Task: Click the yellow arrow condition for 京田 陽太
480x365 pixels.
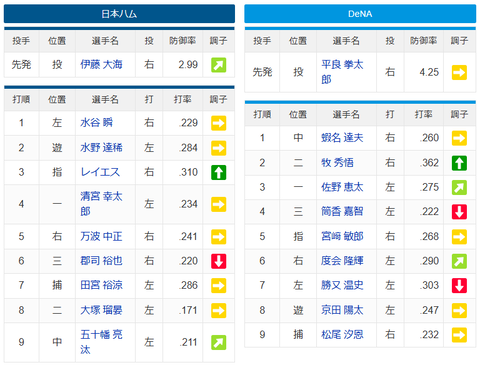Action: tap(459, 310)
